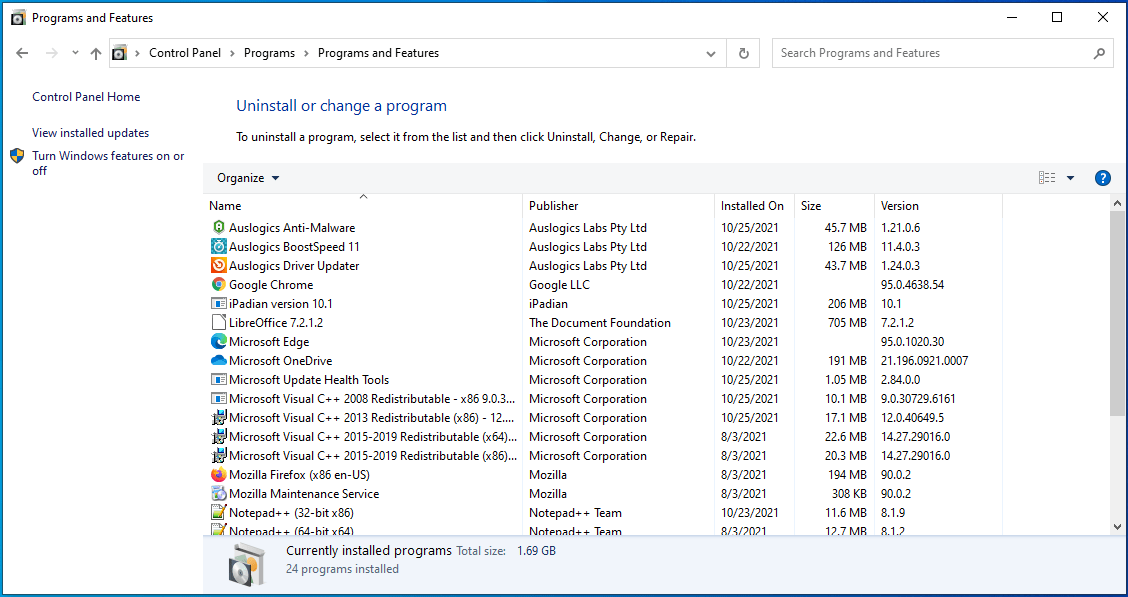
Task: Click the LibreOffice 7.2.1.2 icon
Action: tap(220, 322)
